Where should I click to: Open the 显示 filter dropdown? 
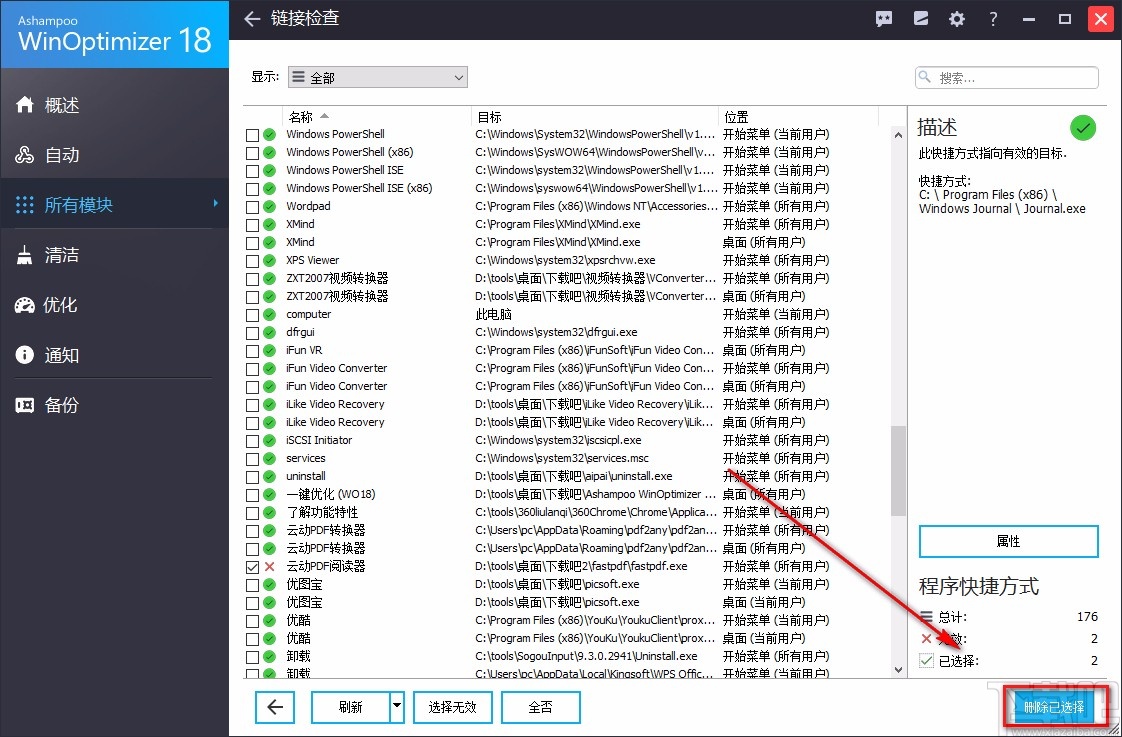[378, 77]
